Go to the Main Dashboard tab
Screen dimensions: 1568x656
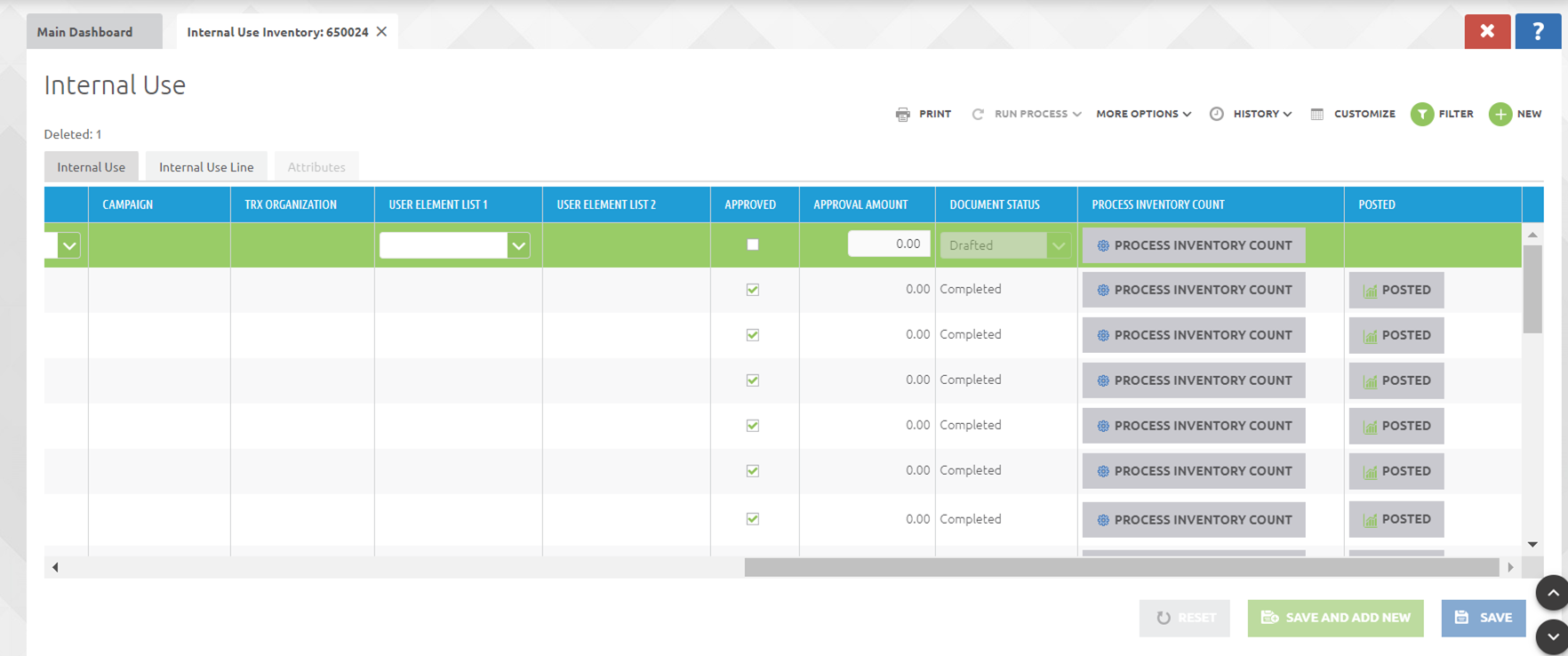(x=85, y=32)
